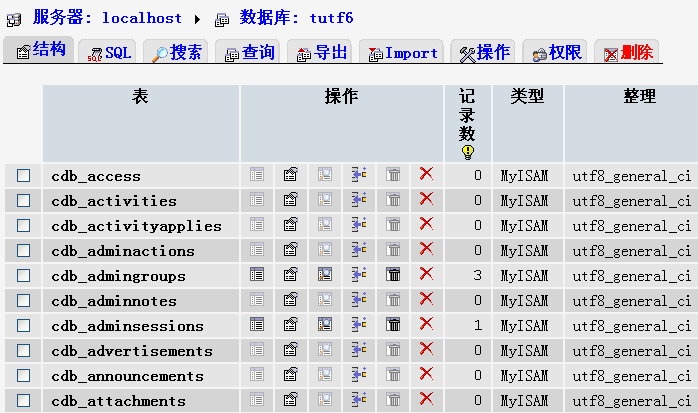Open the cdb_adminsessions table link
698x413 pixels.
(127, 326)
